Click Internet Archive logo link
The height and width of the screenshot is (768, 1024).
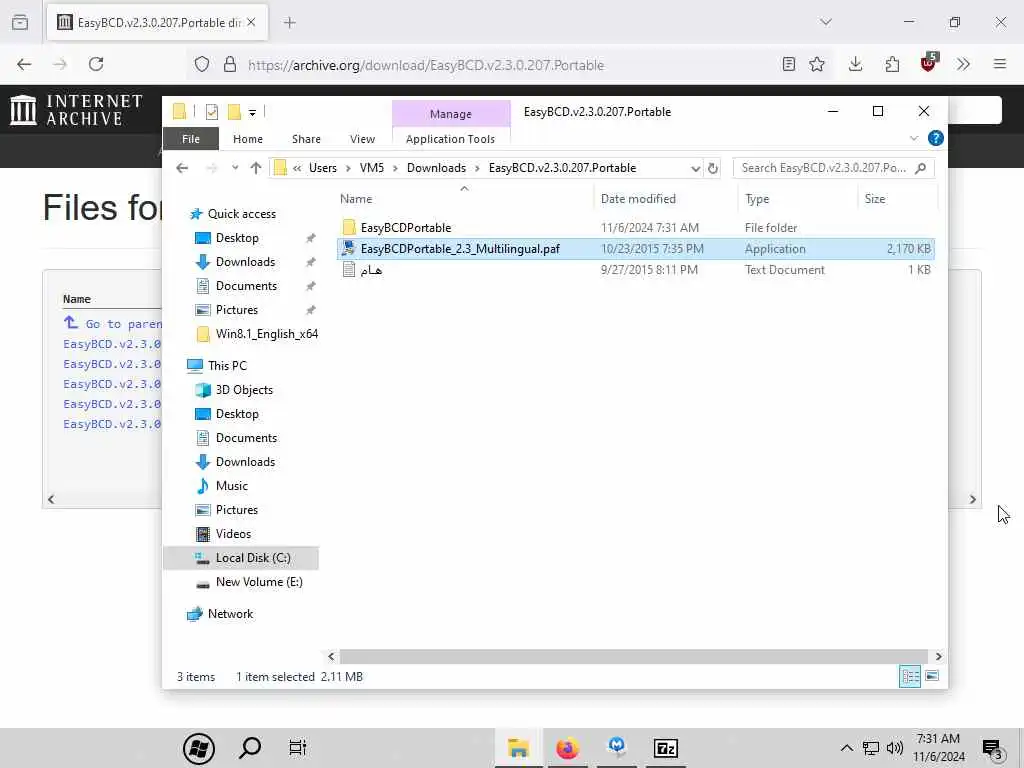point(76,110)
